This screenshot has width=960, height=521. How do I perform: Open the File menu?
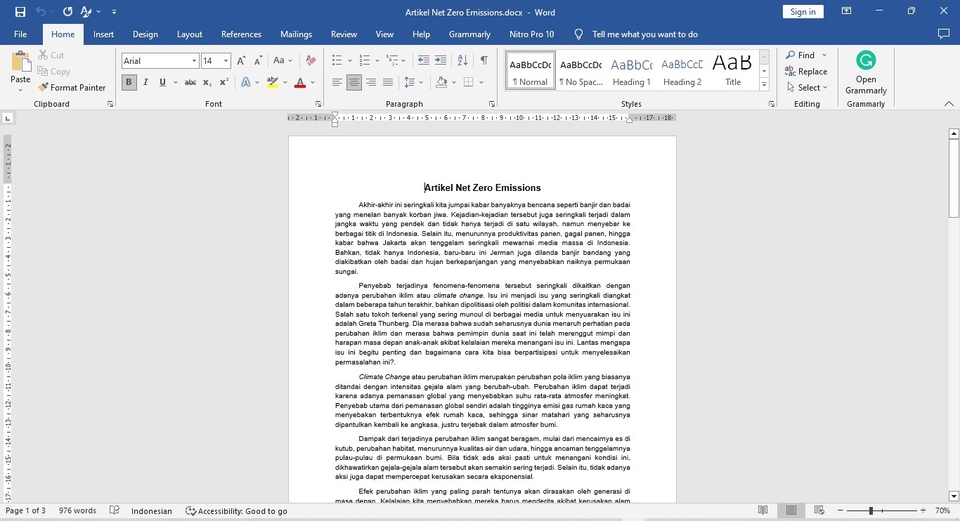coord(20,34)
